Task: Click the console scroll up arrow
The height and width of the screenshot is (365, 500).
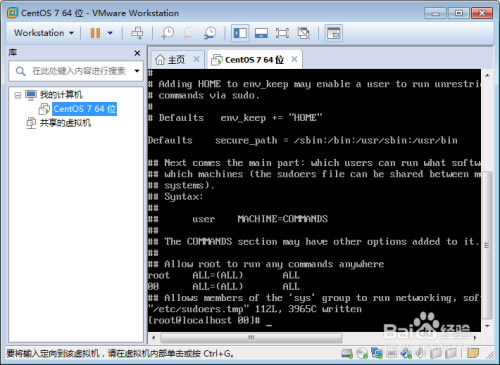Action: click(487, 75)
